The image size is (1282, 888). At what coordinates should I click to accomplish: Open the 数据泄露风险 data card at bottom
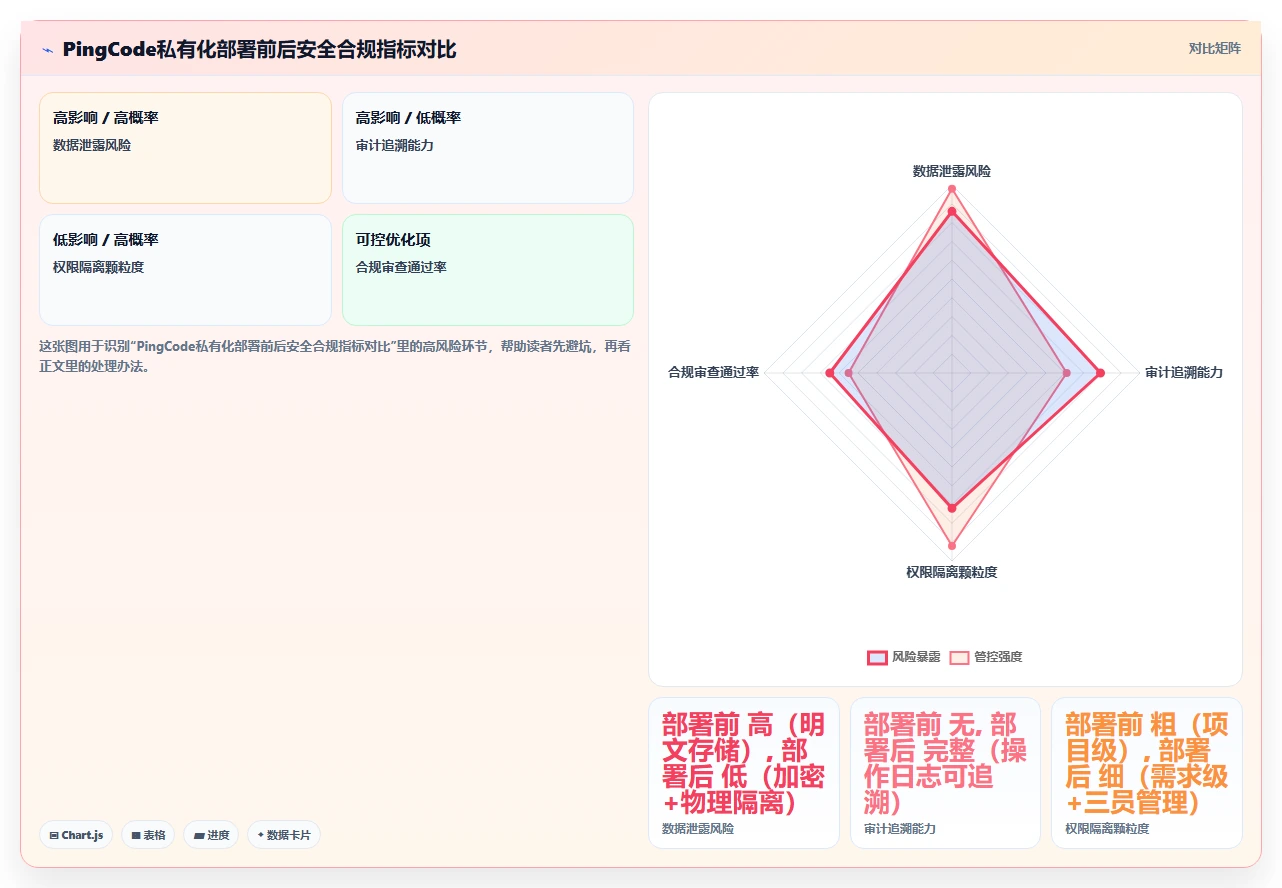[744, 773]
